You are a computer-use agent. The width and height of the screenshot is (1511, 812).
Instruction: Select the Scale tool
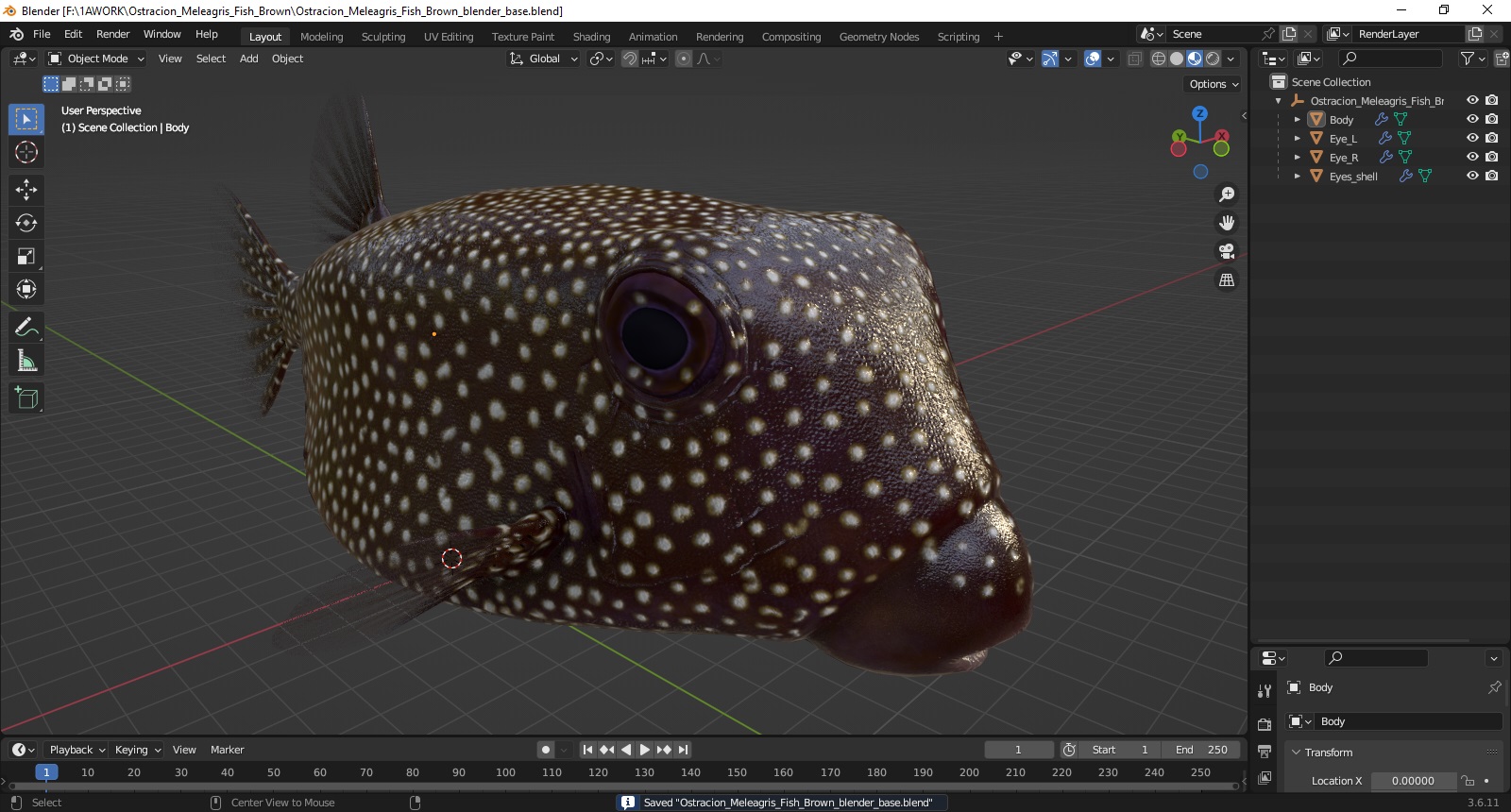pos(26,256)
